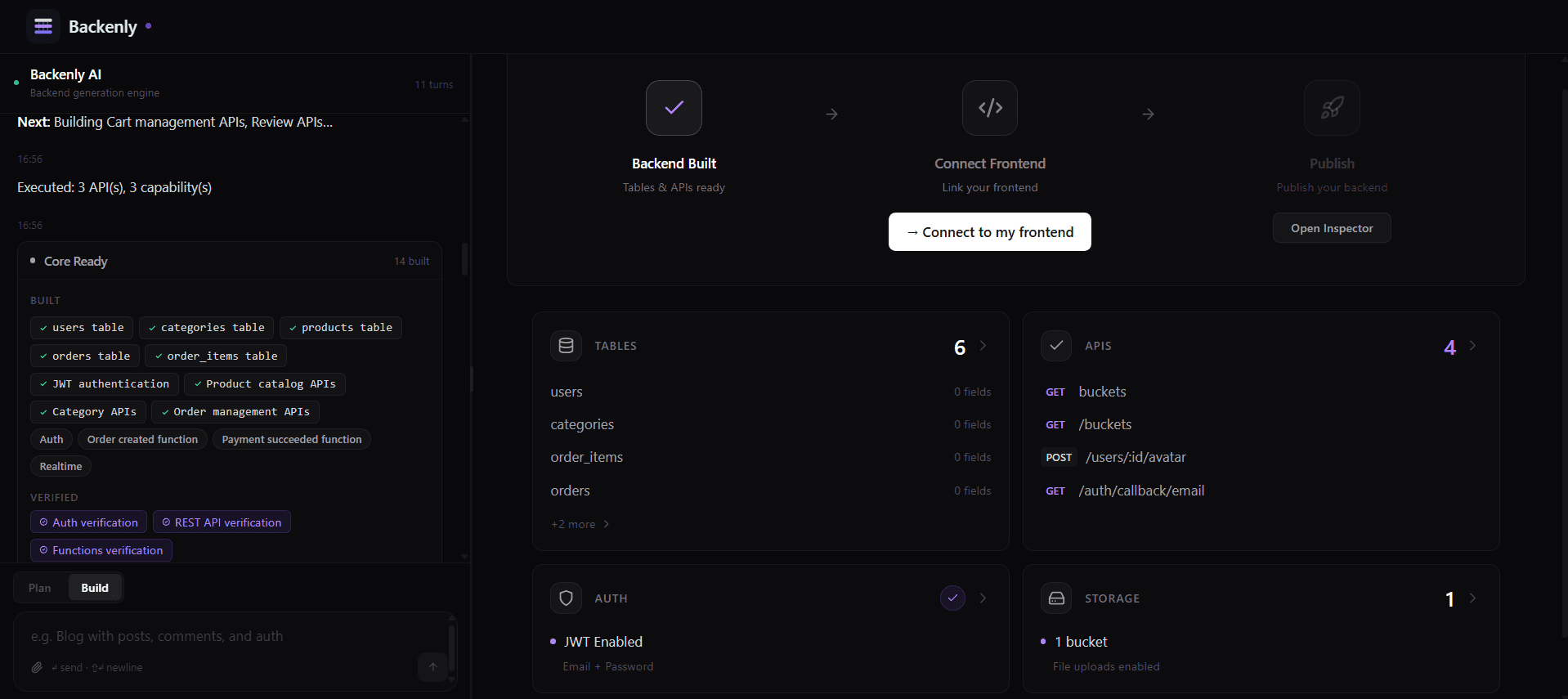Image resolution: width=1568 pixels, height=699 pixels.
Task: Click the Backenly logo icon
Action: pyautogui.click(x=43, y=26)
